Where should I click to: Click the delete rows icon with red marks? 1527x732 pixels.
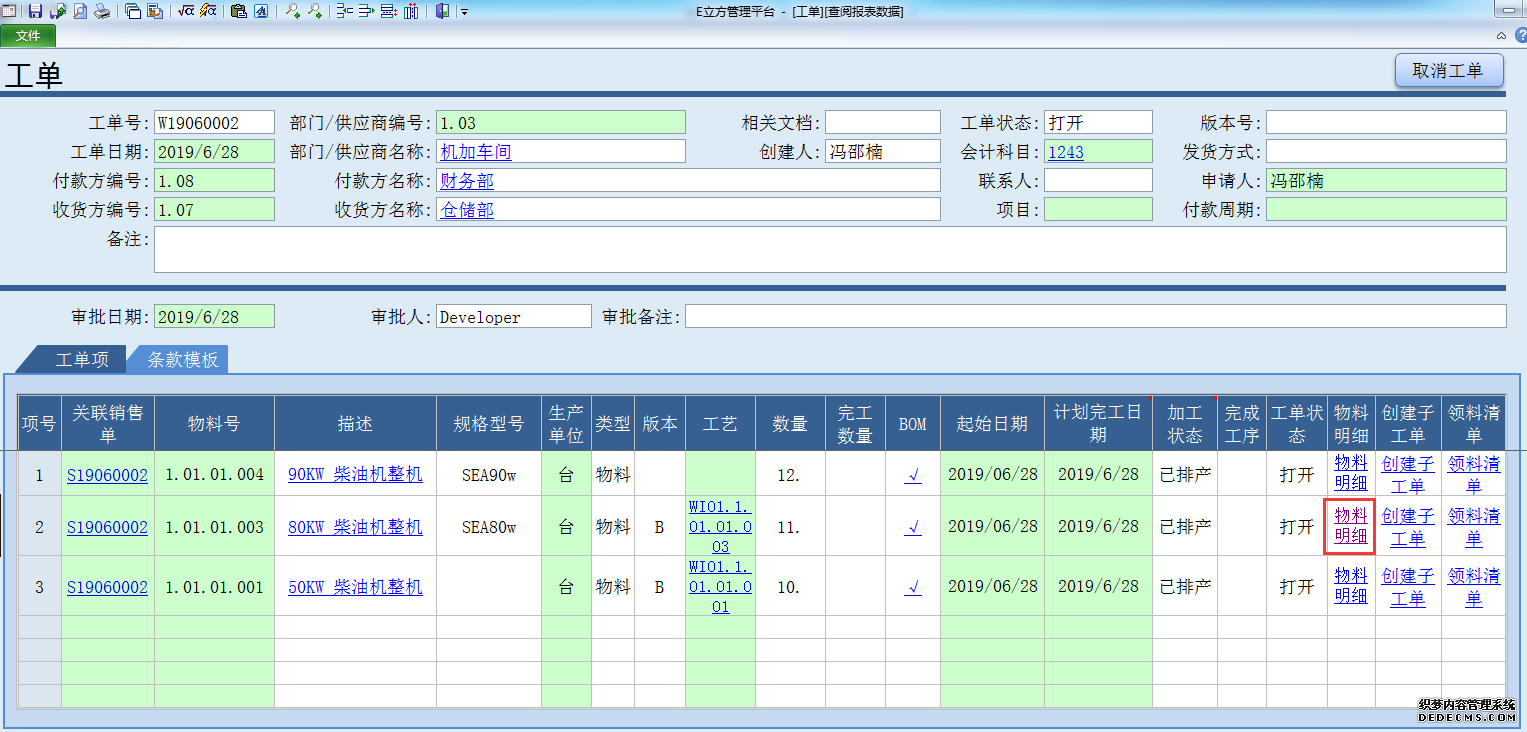pos(389,11)
